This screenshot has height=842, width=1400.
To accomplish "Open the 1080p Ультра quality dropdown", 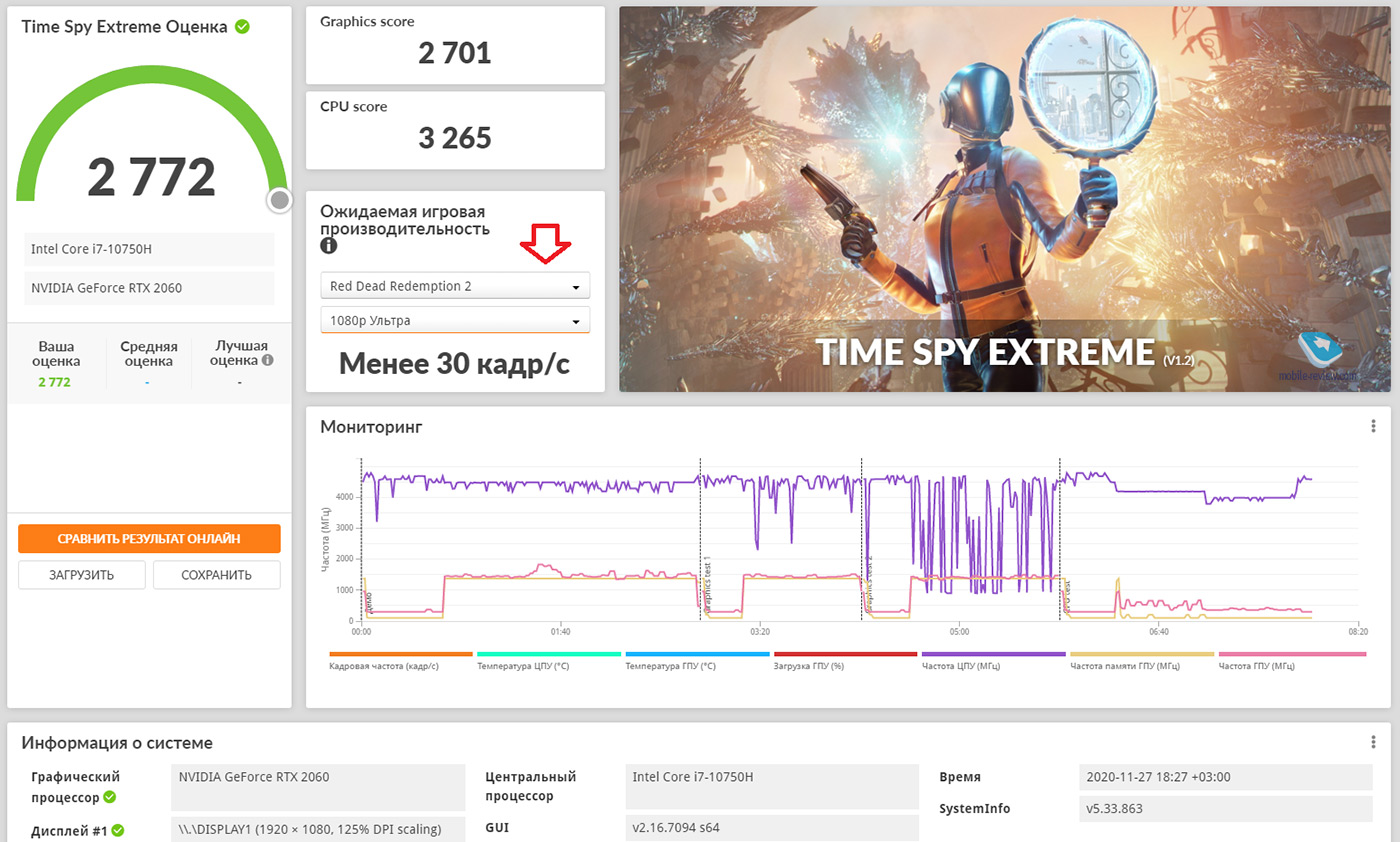I will [x=455, y=320].
